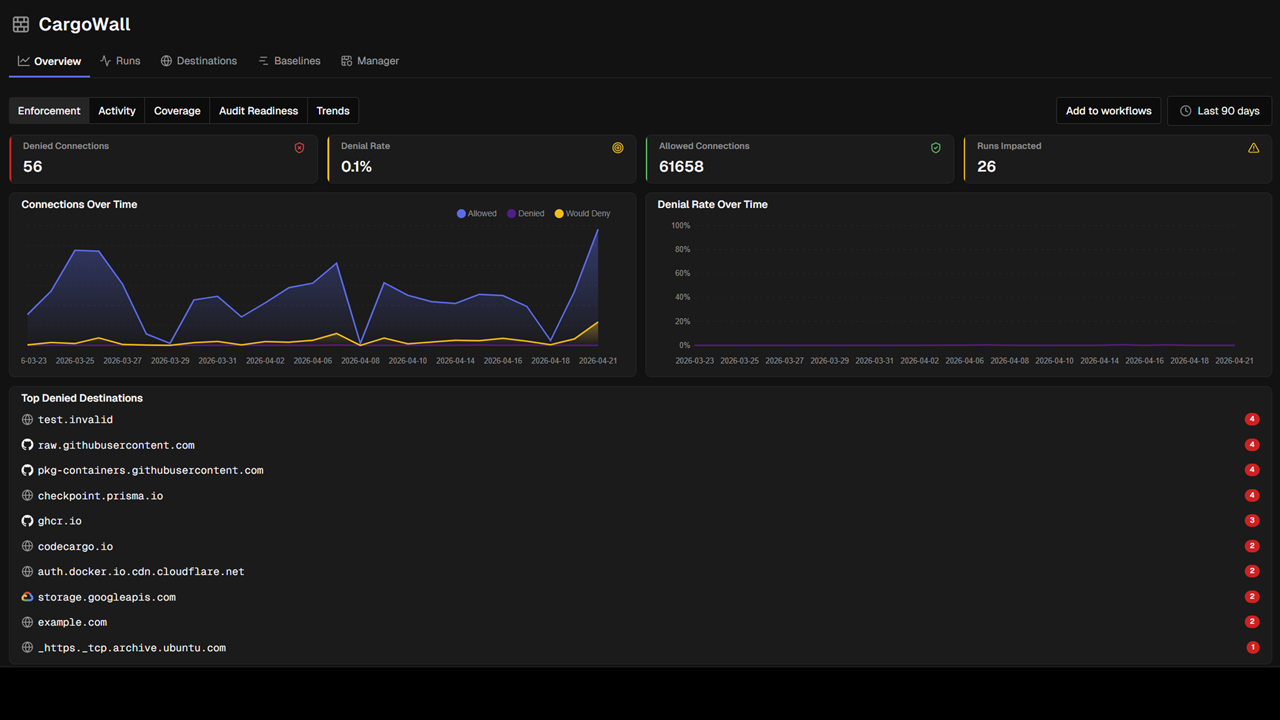
Task: Click the Runs Impacted value 26
Action: (x=987, y=167)
